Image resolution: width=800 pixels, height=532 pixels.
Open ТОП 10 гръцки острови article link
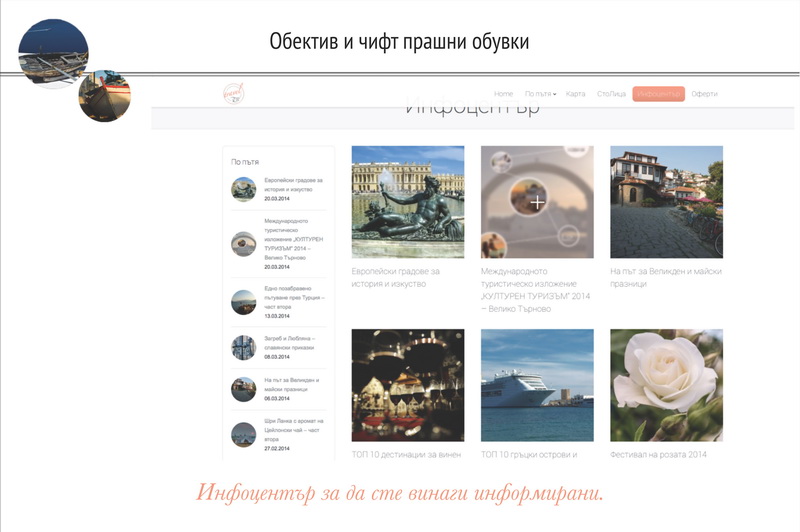click(x=529, y=454)
